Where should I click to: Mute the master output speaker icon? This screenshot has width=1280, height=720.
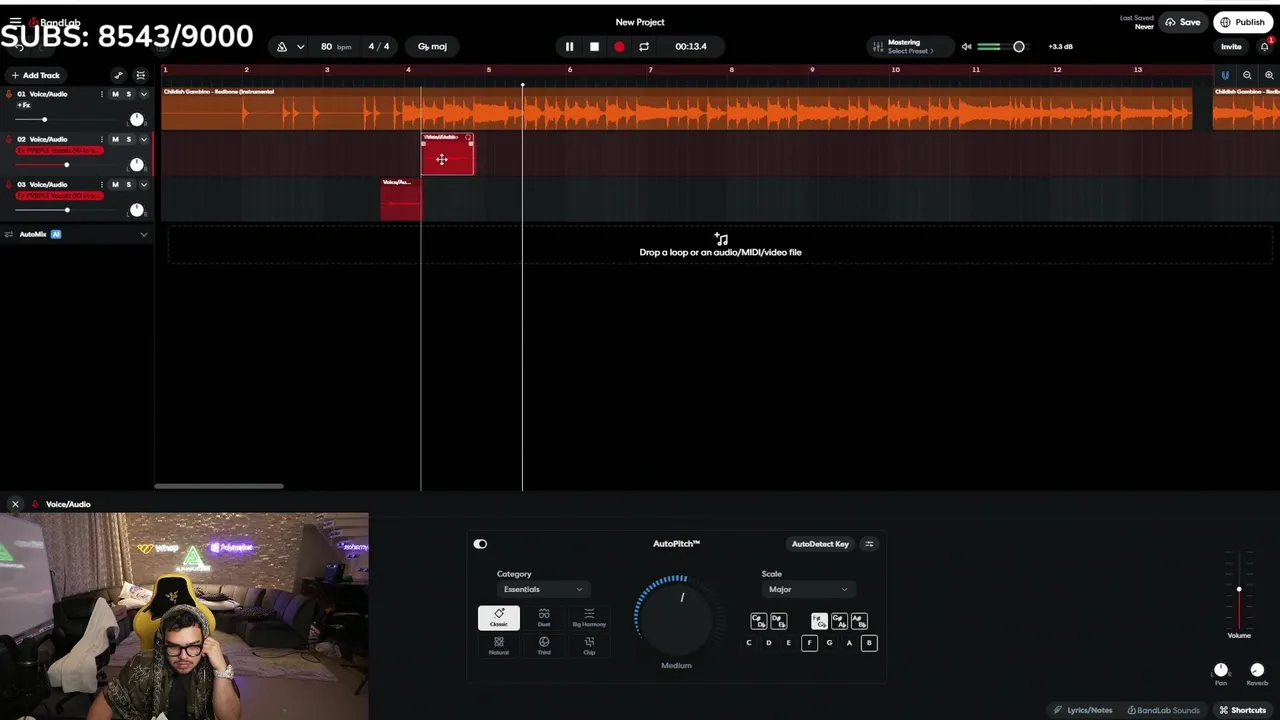(x=966, y=47)
